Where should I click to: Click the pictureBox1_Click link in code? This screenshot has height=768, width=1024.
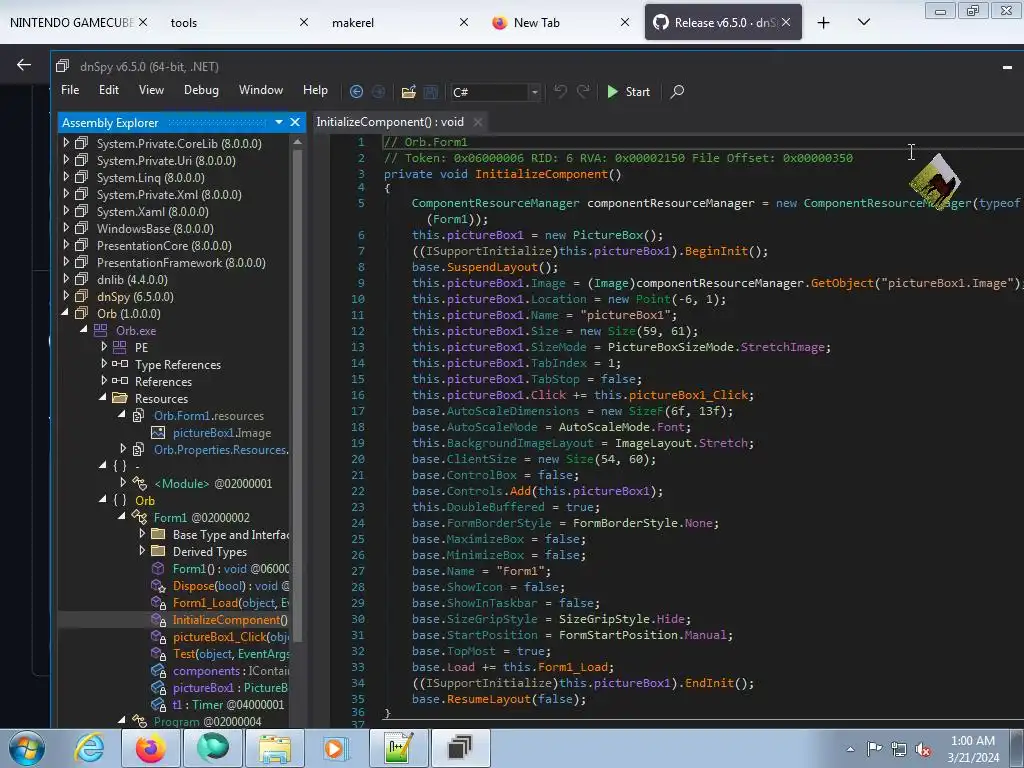(690, 395)
